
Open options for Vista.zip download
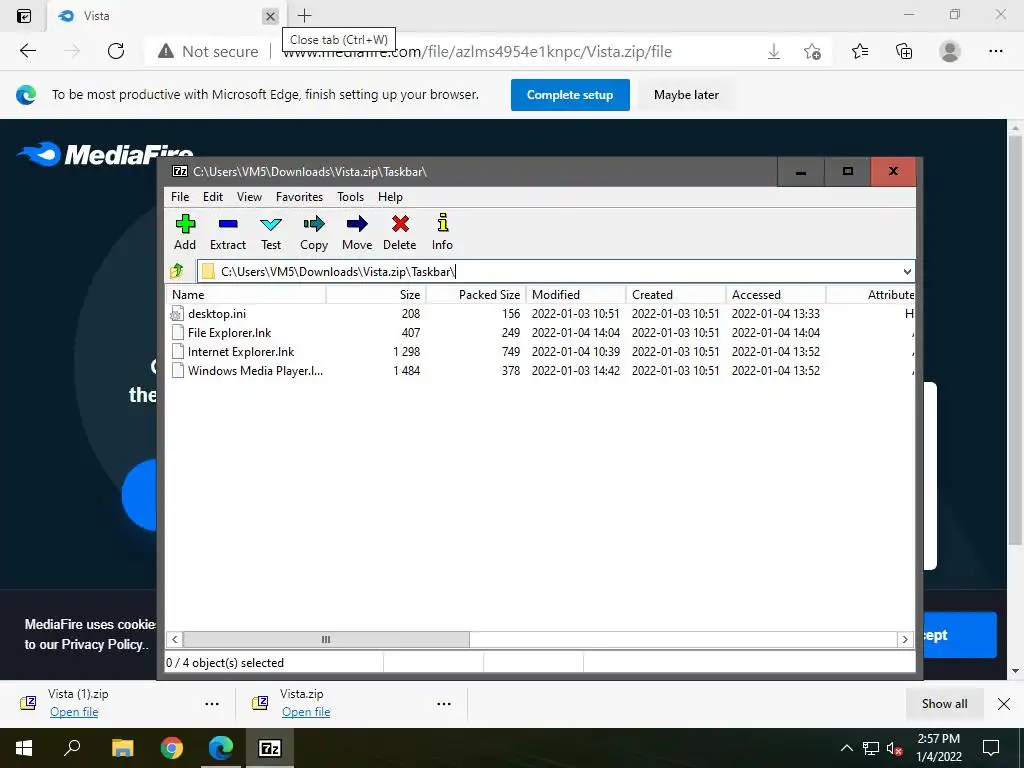tap(444, 704)
